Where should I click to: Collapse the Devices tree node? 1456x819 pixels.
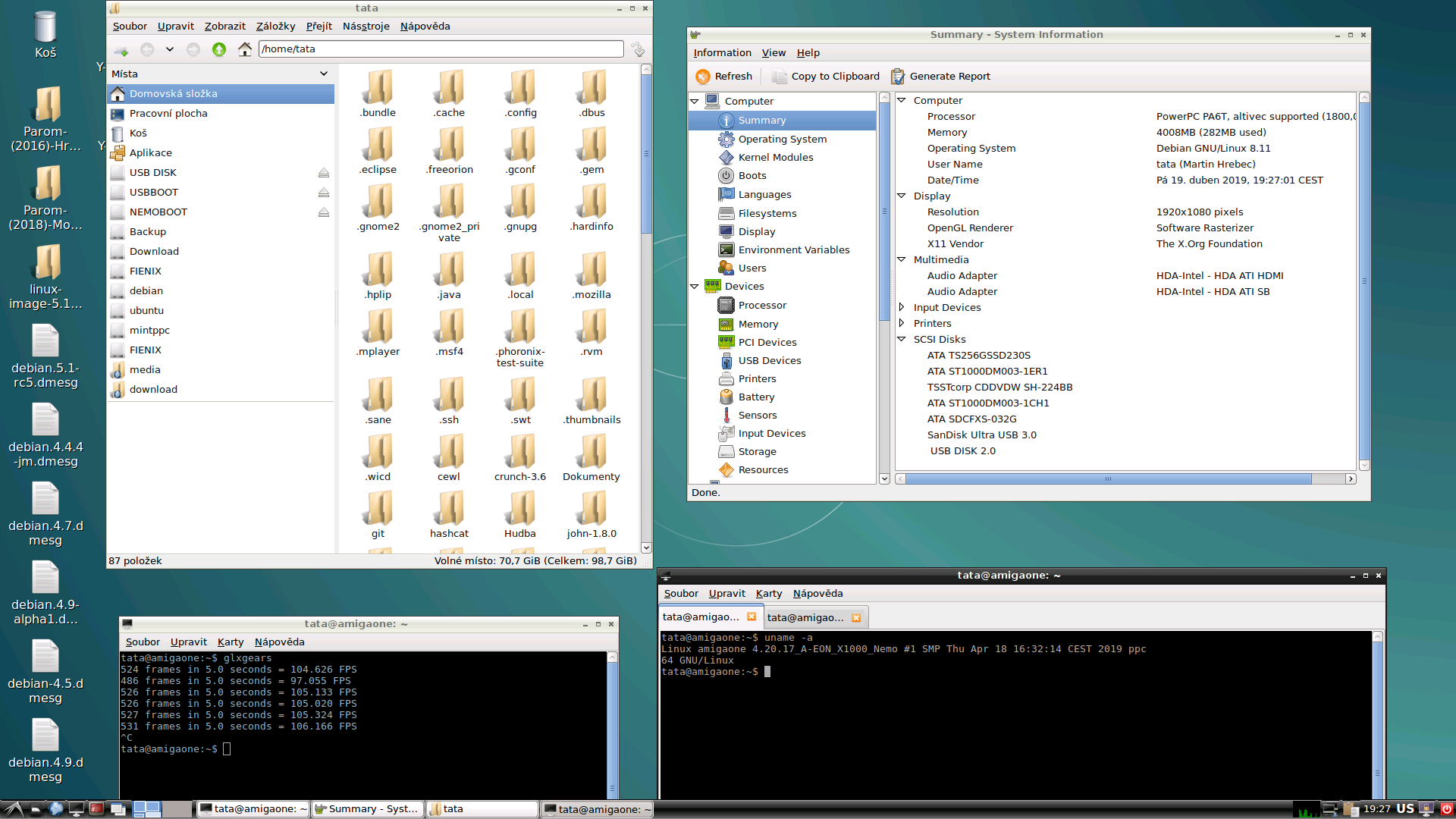pos(695,287)
